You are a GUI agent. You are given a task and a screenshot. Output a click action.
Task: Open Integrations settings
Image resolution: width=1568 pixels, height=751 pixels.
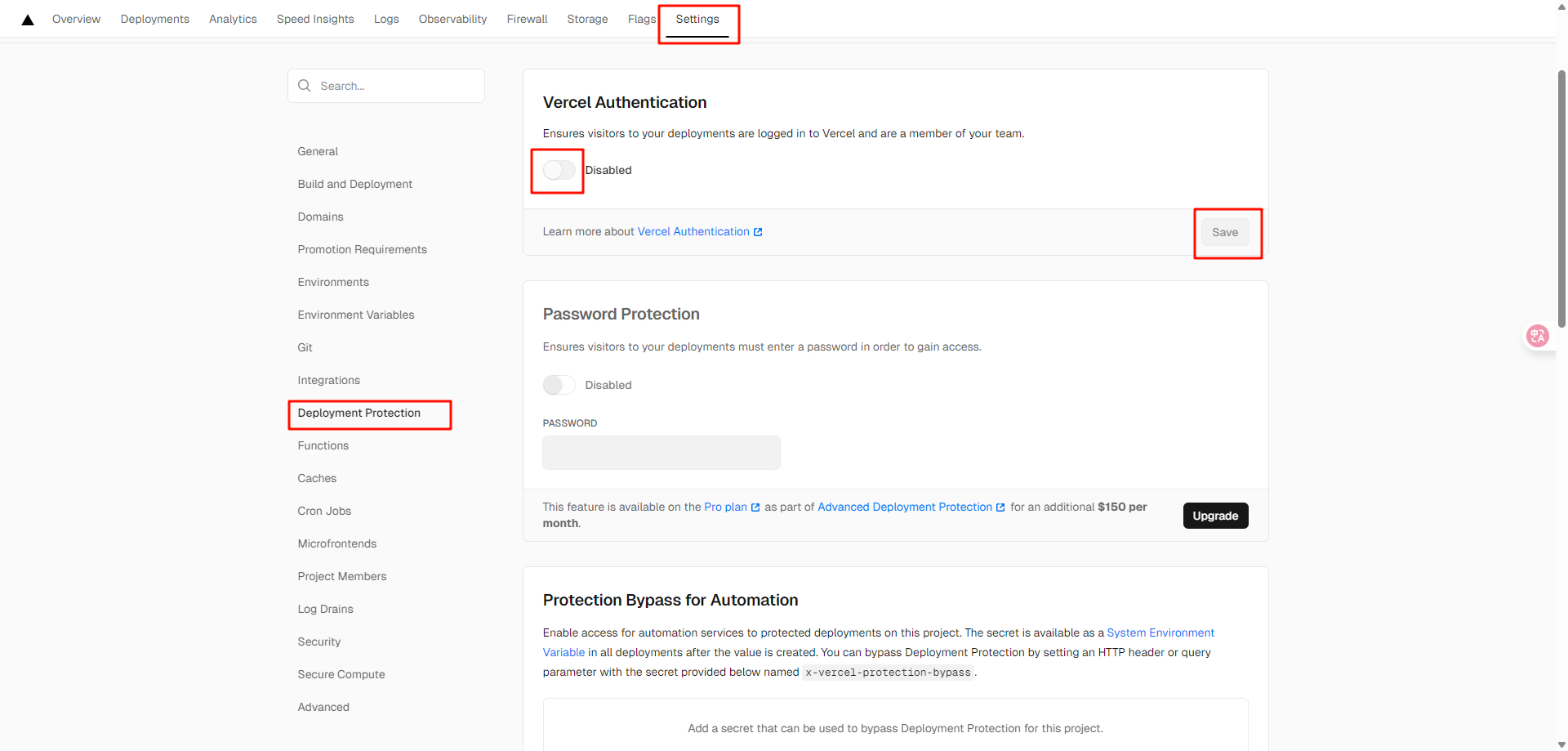[328, 380]
